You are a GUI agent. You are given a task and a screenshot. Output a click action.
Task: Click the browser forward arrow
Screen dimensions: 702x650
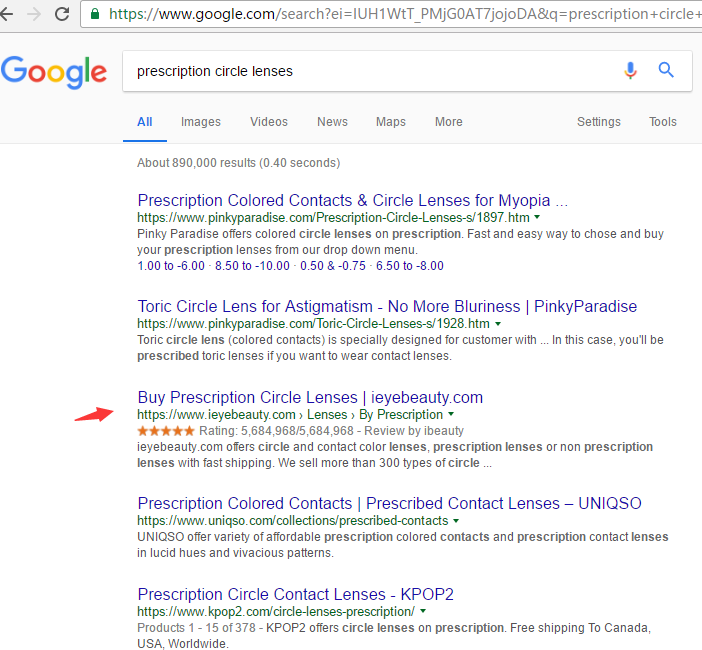pyautogui.click(x=34, y=14)
